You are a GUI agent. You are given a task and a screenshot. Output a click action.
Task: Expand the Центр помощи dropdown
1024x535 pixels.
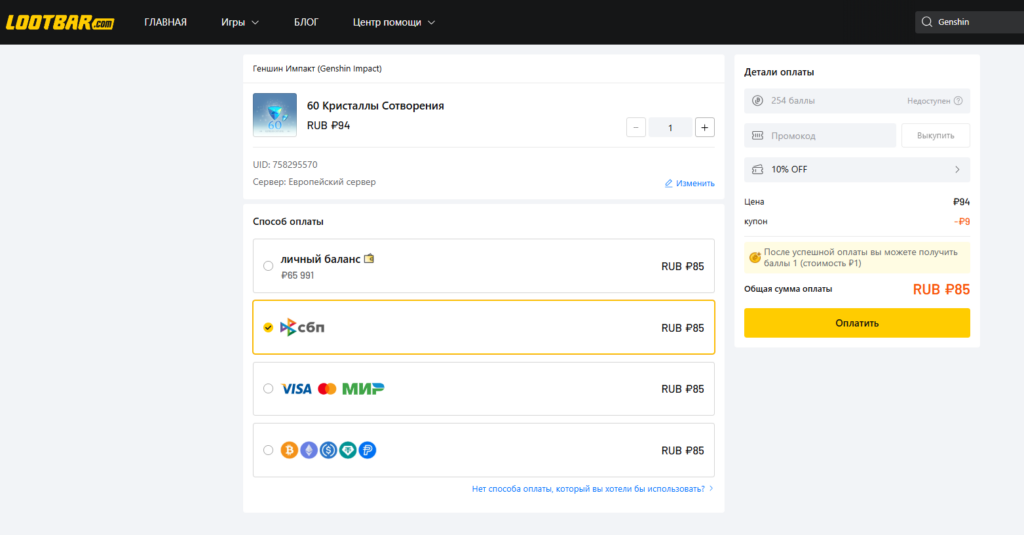(x=394, y=22)
